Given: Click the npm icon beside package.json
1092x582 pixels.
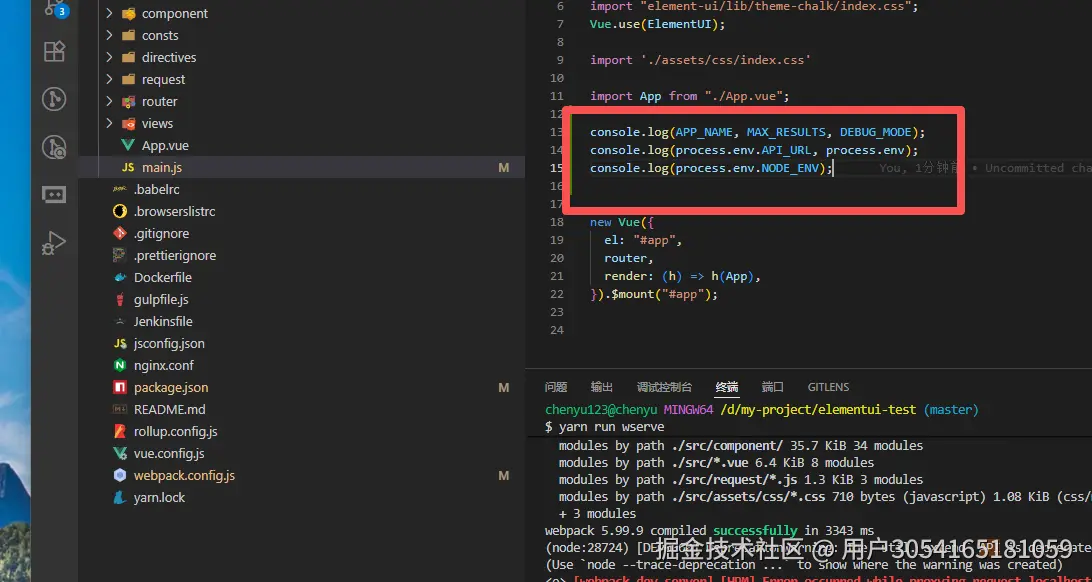Looking at the screenshot, I should (x=120, y=388).
